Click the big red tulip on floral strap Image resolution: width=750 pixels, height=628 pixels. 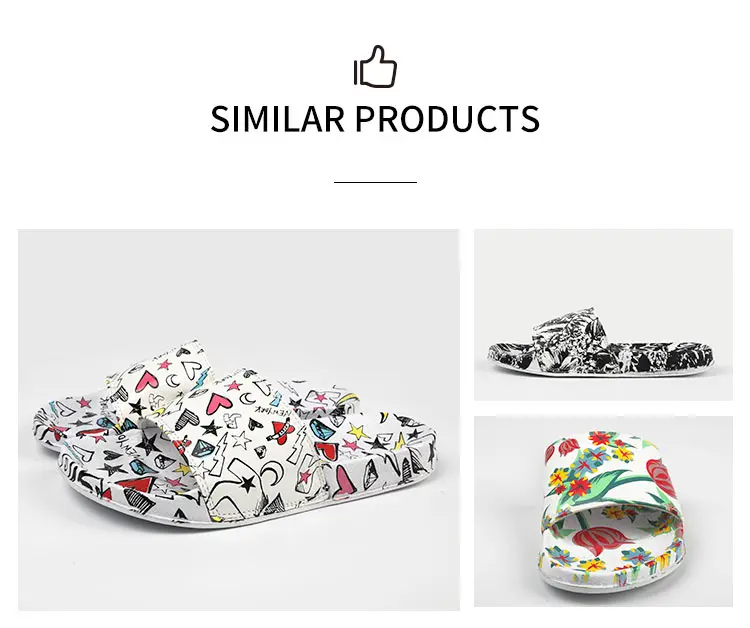tap(662, 476)
